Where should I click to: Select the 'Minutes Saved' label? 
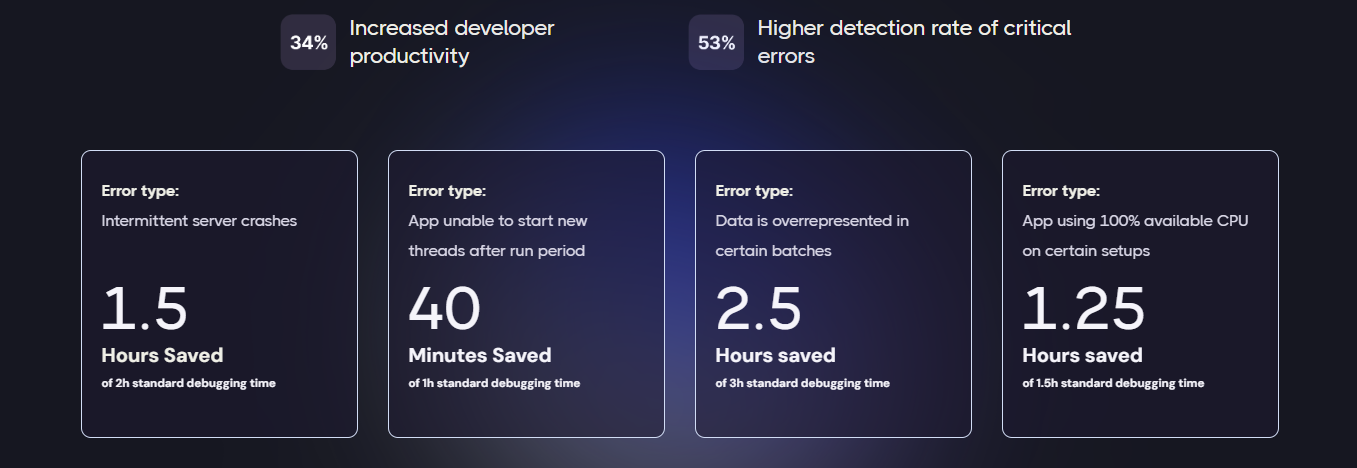479,355
